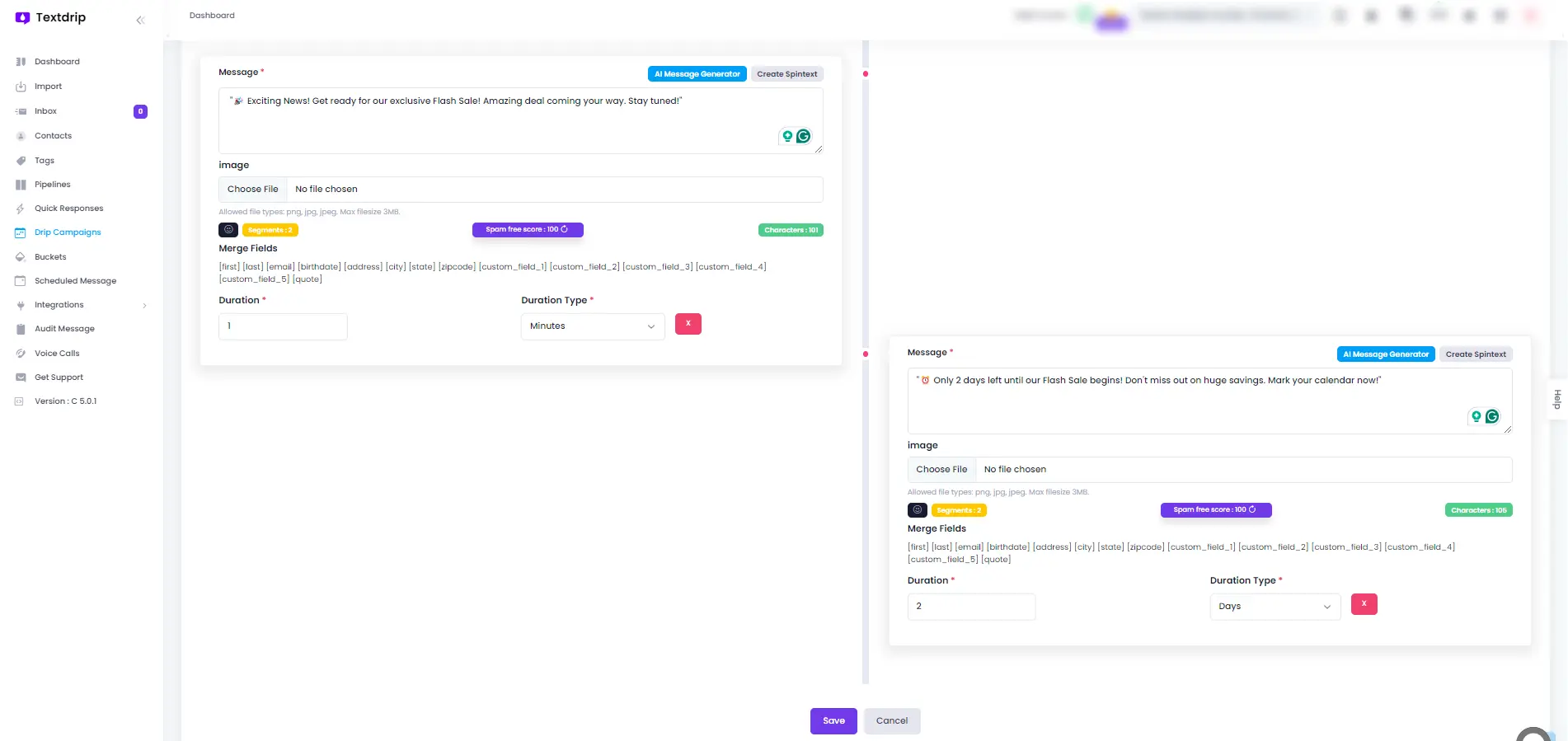Click the Save button
Image resolution: width=1568 pixels, height=741 pixels.
tap(833, 721)
